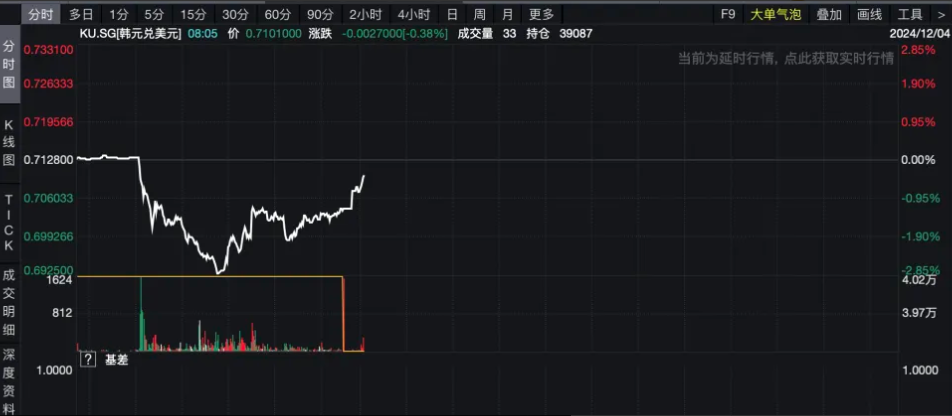Open the 成交明细 trade details panel
Viewport: 952px width, 416px height.
pos(9,300)
